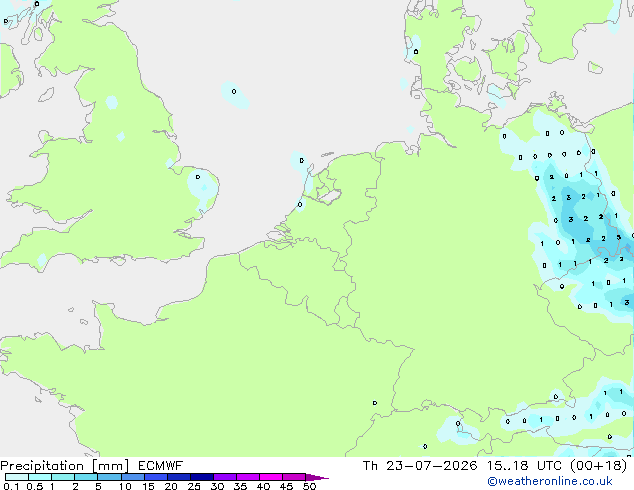
Task: Click the date "23-07-2026" text
Action: [x=431, y=465]
